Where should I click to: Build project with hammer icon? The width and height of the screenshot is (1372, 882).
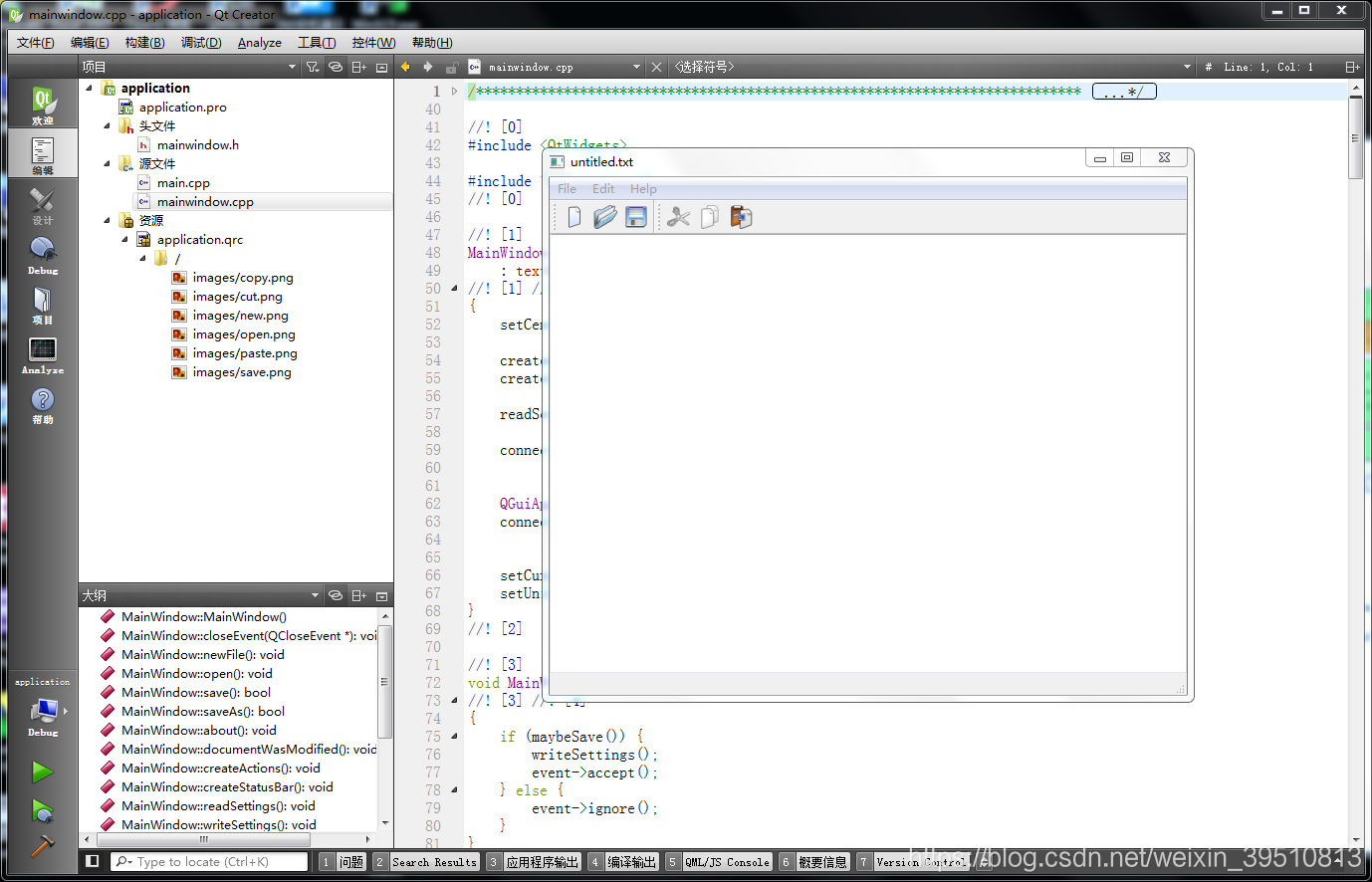(42, 845)
